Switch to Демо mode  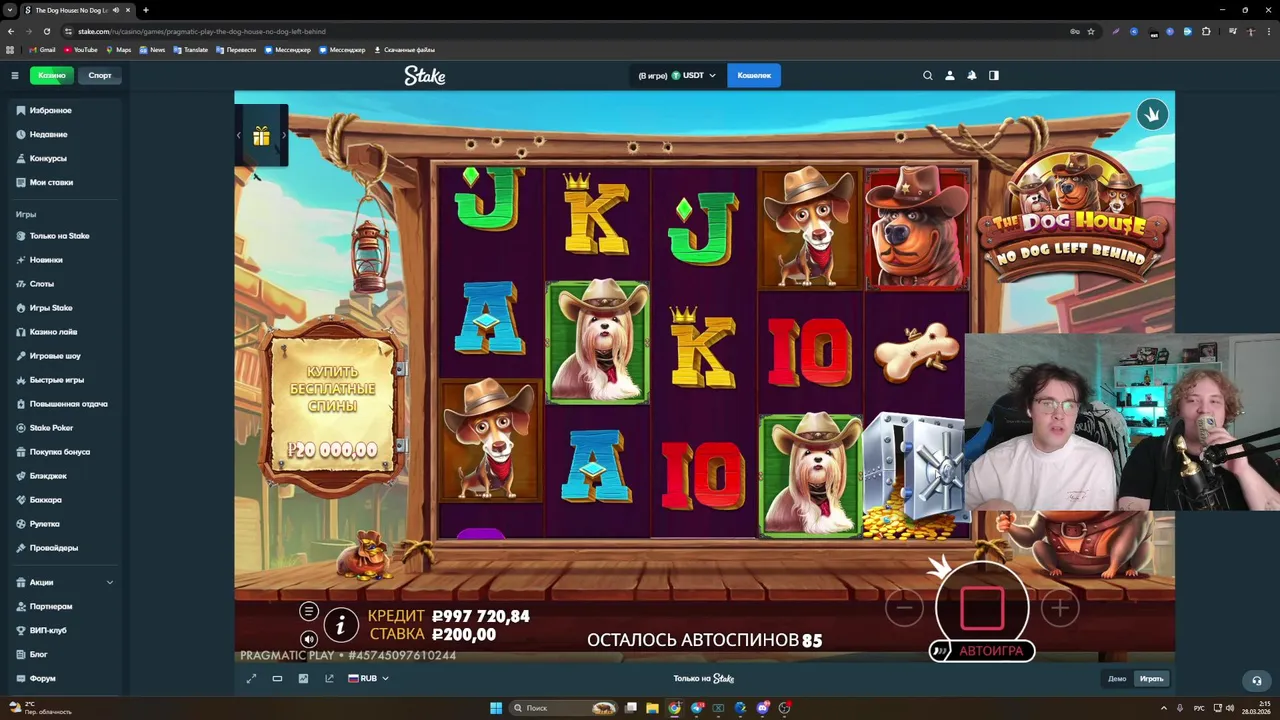pos(1117,679)
